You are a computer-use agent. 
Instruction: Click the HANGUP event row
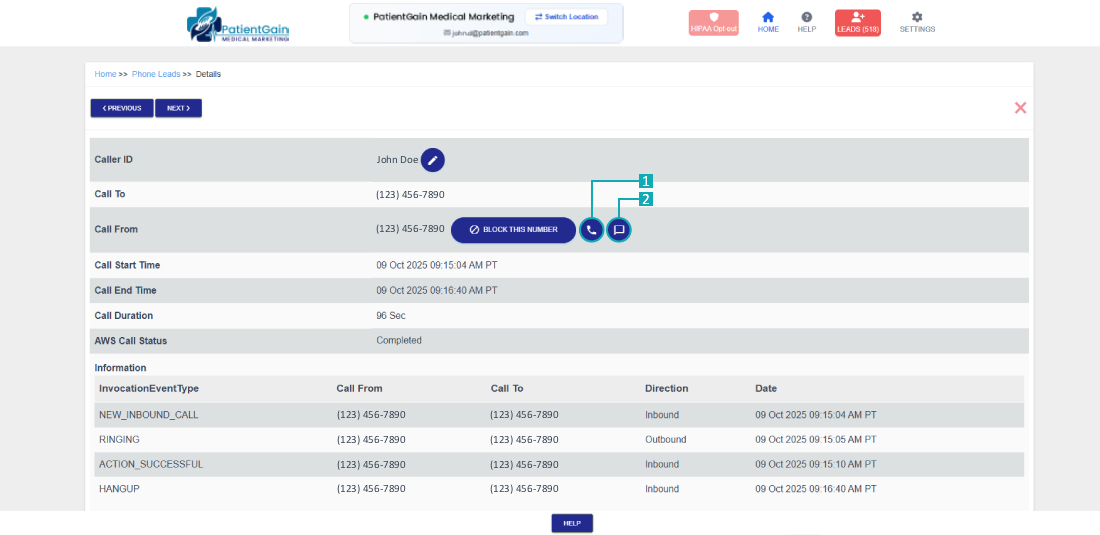(559, 489)
